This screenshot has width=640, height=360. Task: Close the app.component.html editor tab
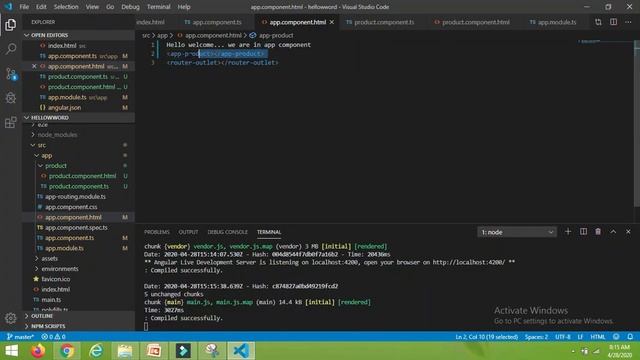click(x=332, y=22)
